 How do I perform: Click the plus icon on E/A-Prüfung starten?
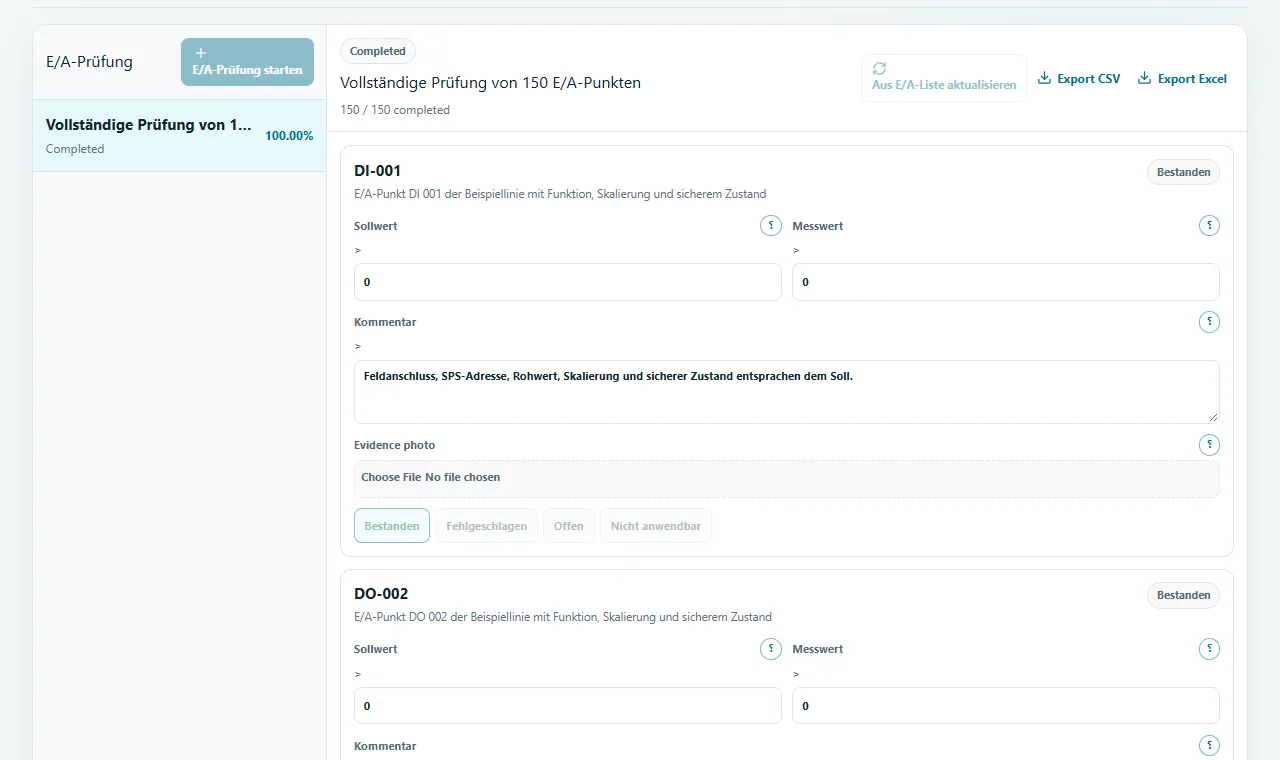pos(201,53)
